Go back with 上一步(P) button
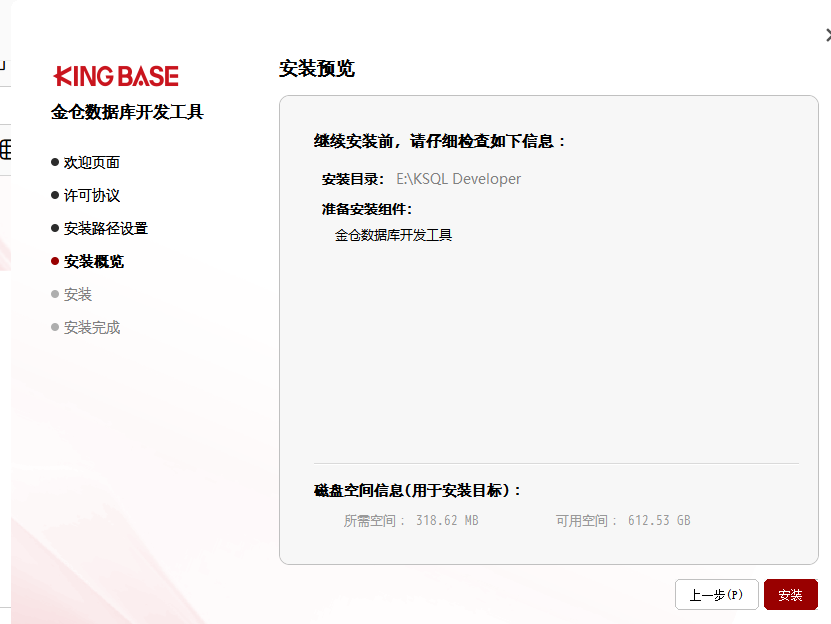The height and width of the screenshot is (624, 831). [x=716, y=595]
